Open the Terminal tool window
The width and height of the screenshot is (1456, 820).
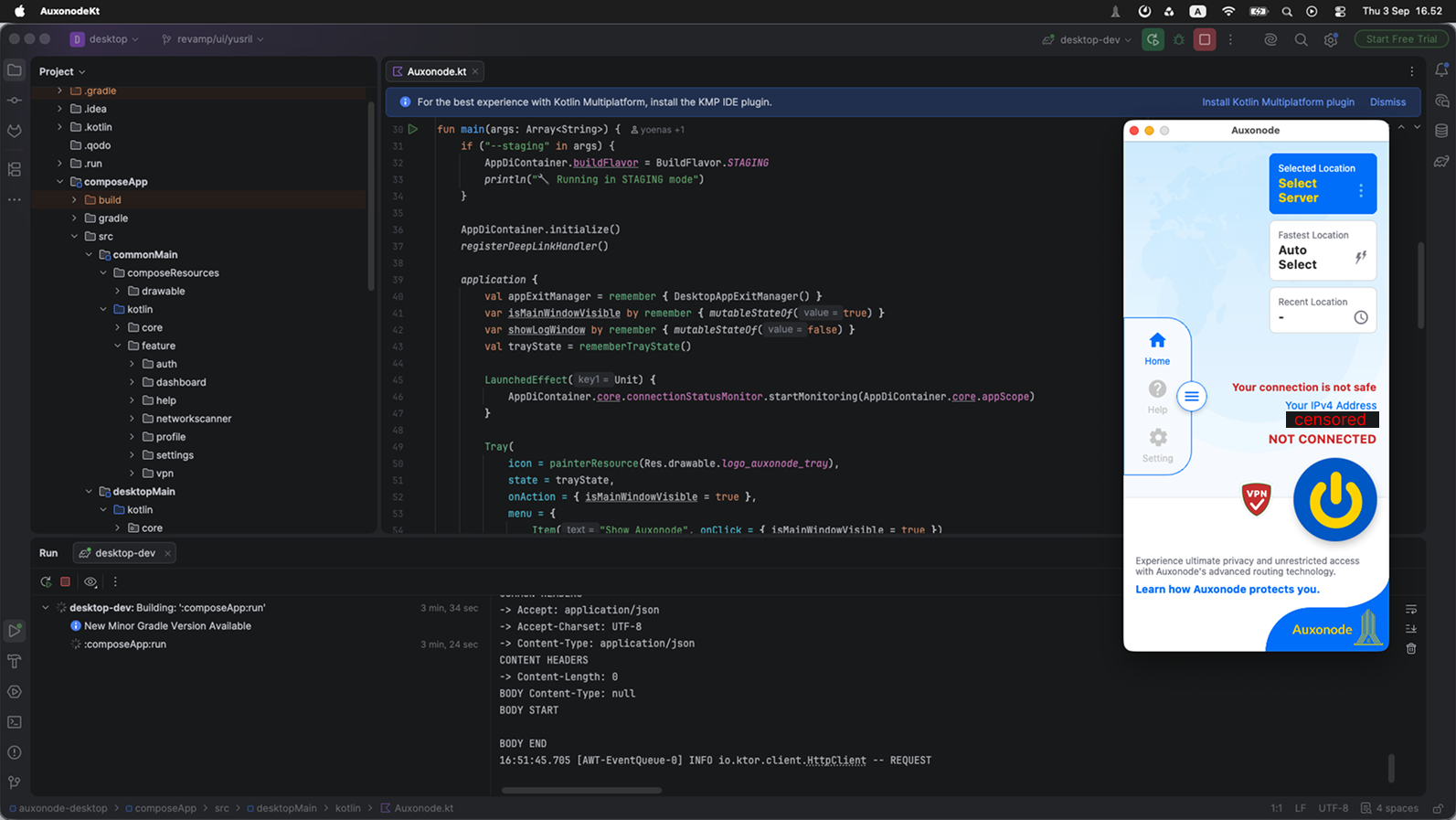coord(15,722)
